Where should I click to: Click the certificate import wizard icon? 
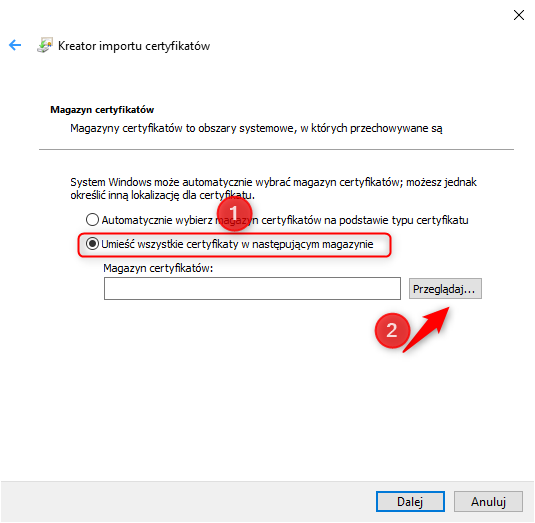point(45,45)
